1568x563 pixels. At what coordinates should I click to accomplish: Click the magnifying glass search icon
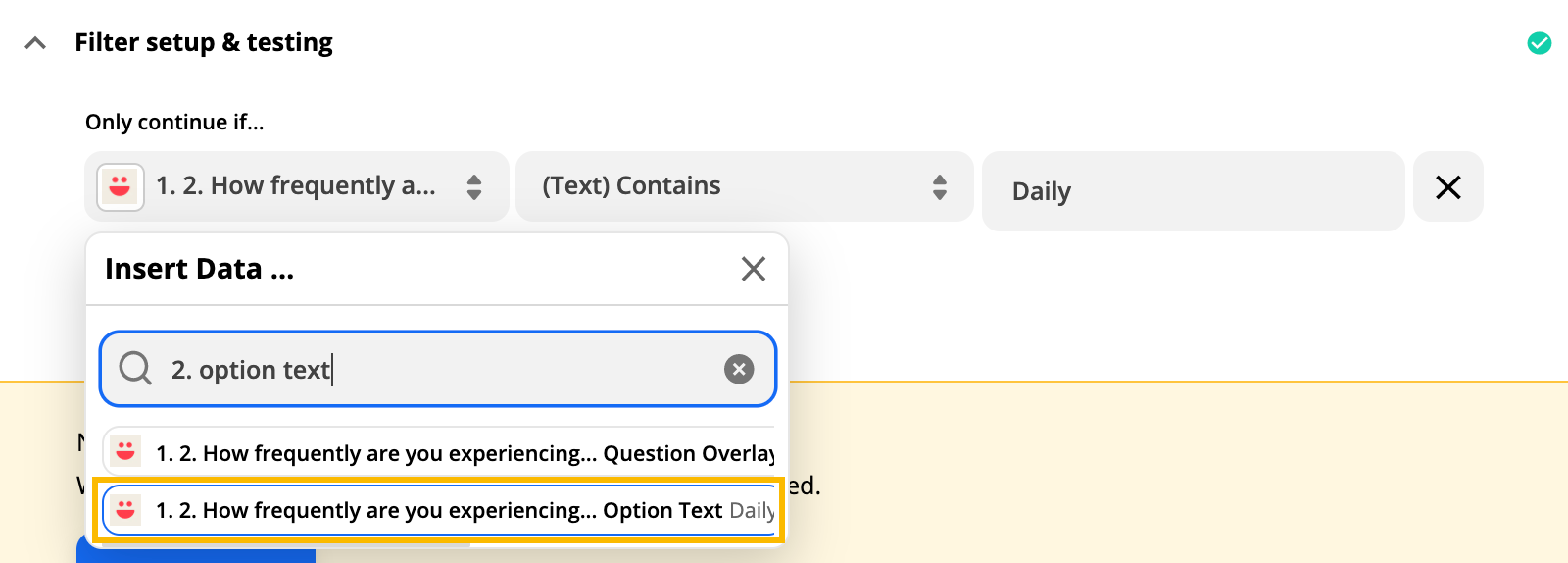click(135, 369)
